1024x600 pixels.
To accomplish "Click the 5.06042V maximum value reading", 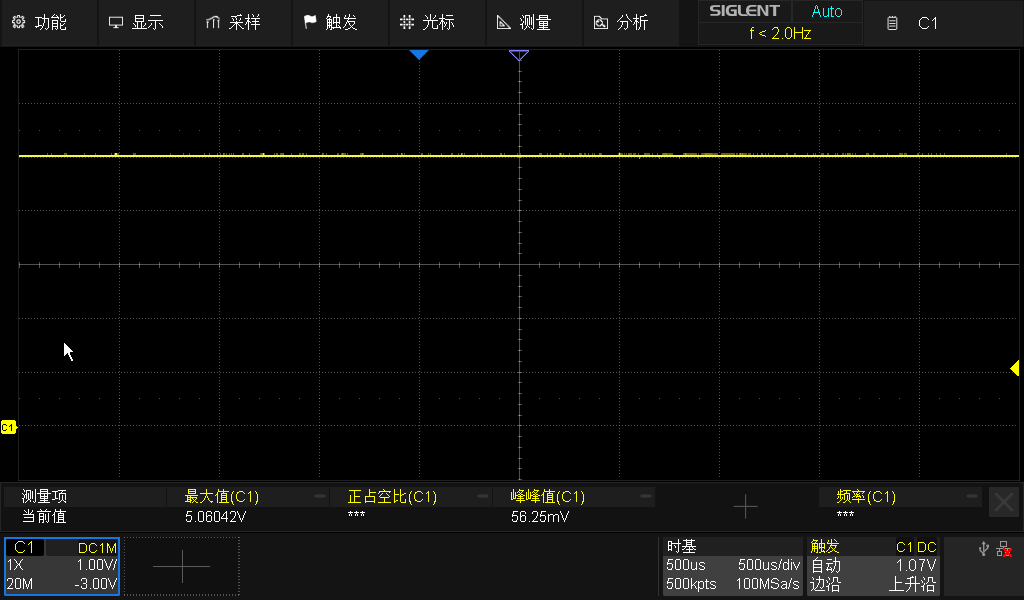I will click(216, 517).
